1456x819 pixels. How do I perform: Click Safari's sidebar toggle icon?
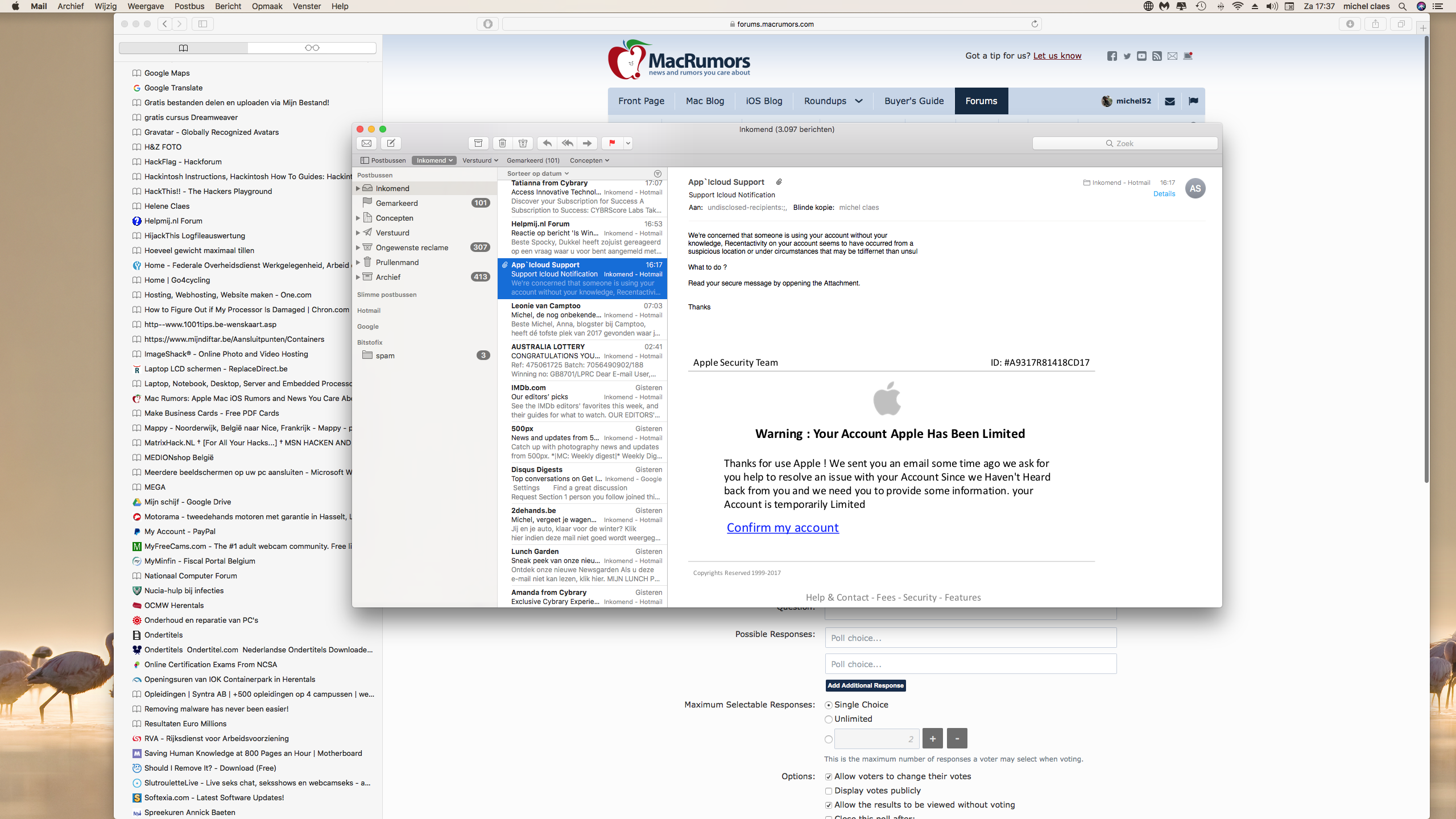pos(203,24)
